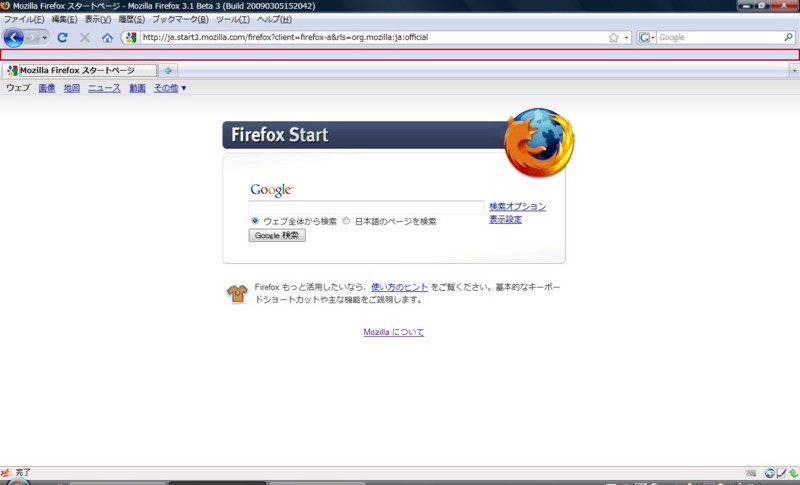
Task: Click the green arrow icon in the status bar
Action: click(793, 473)
